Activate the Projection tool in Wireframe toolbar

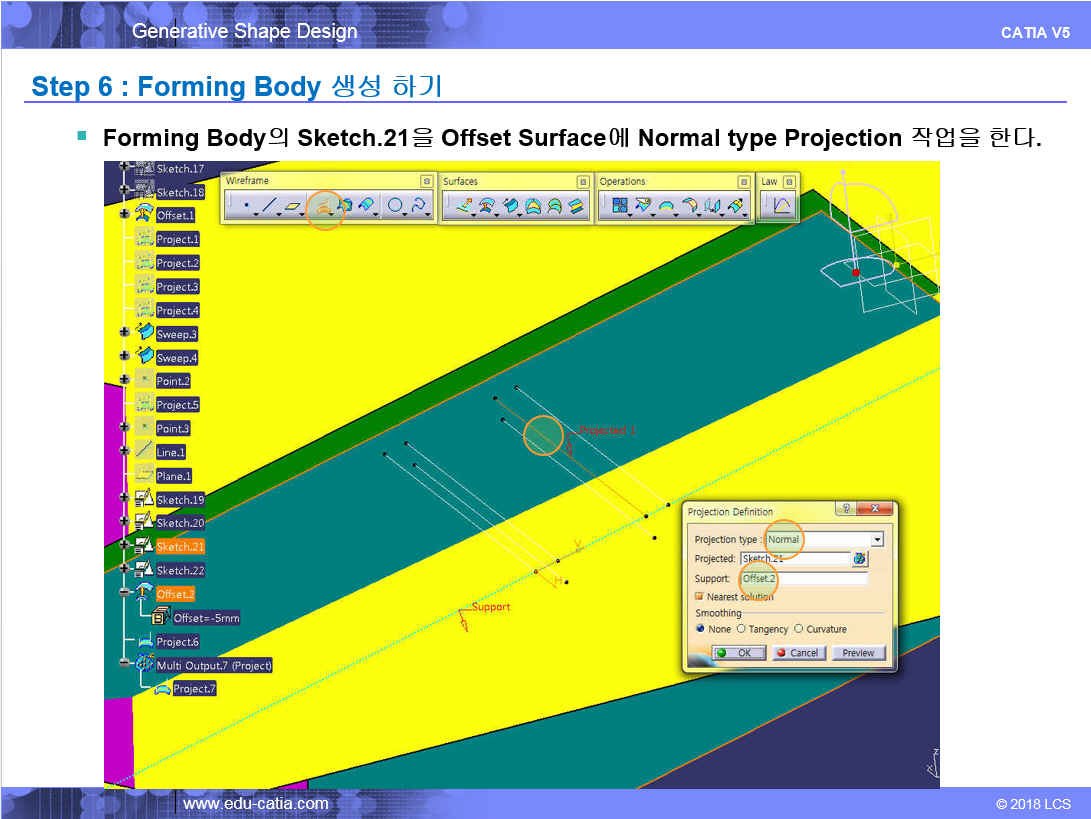[x=323, y=207]
